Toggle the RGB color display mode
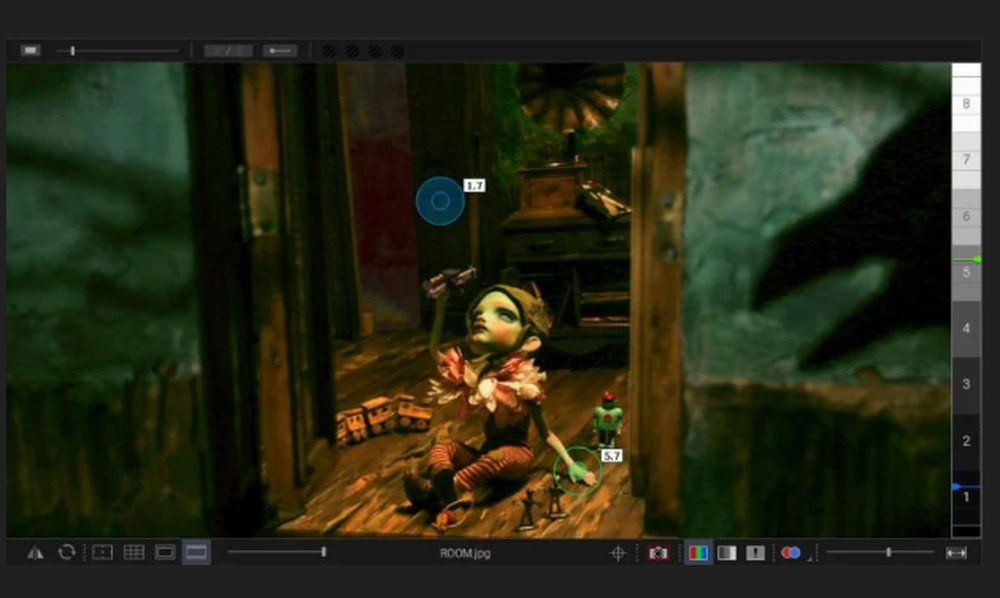The image size is (1000, 598). click(698, 553)
